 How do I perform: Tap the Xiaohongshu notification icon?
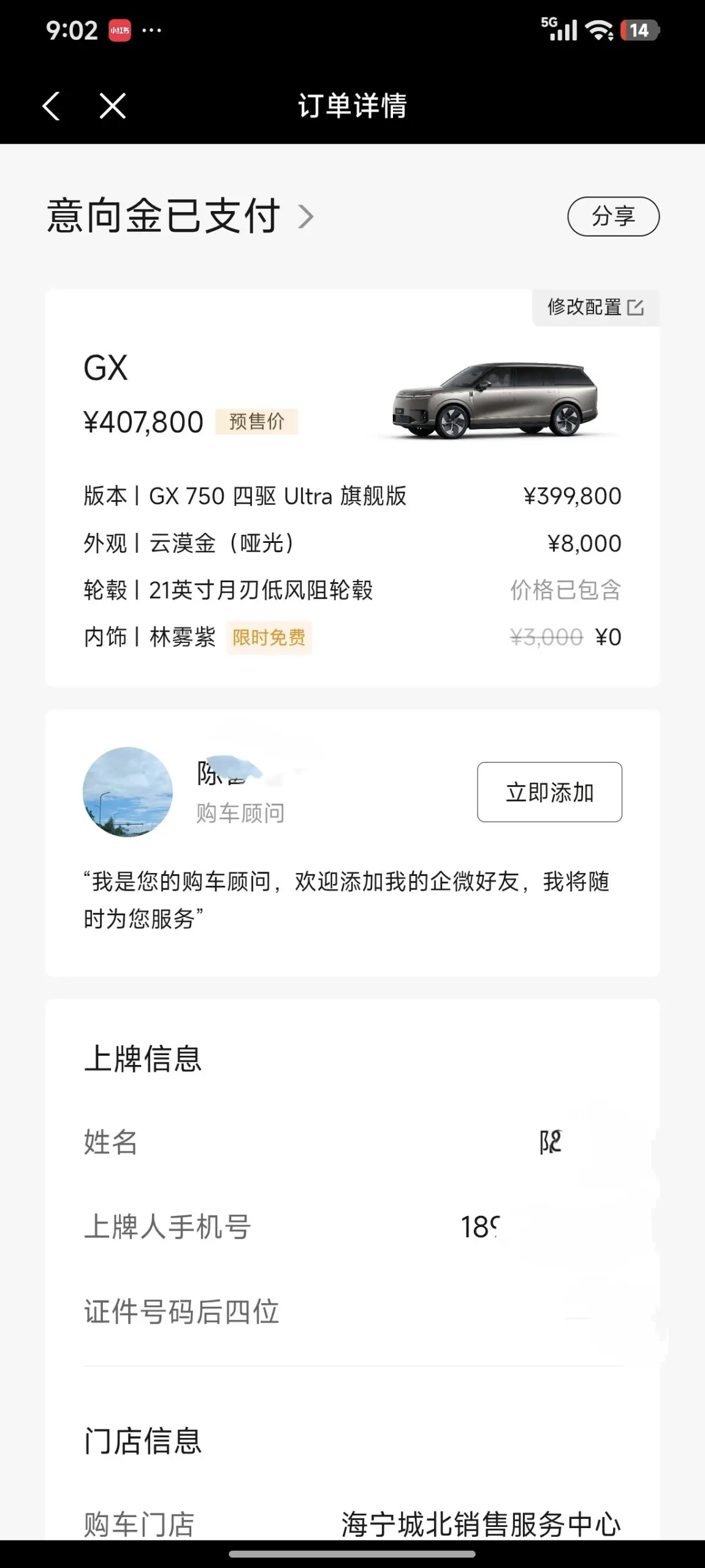click(120, 30)
